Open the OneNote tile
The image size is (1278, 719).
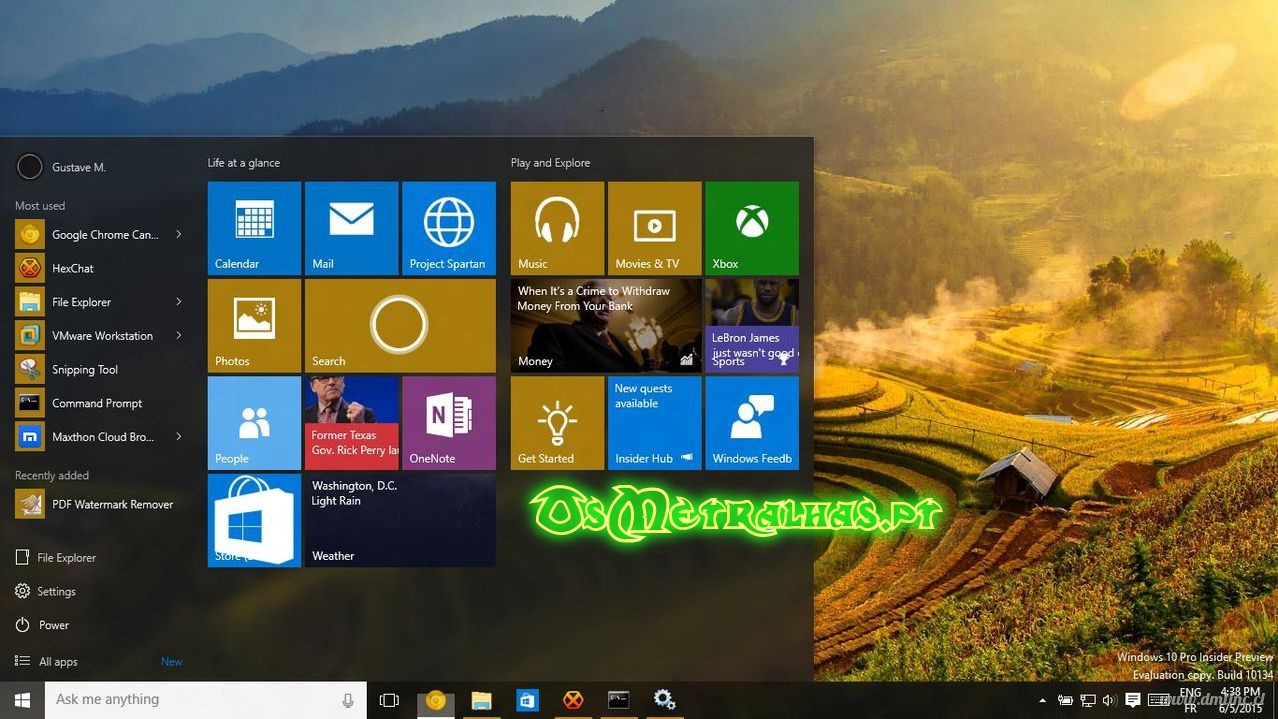448,422
